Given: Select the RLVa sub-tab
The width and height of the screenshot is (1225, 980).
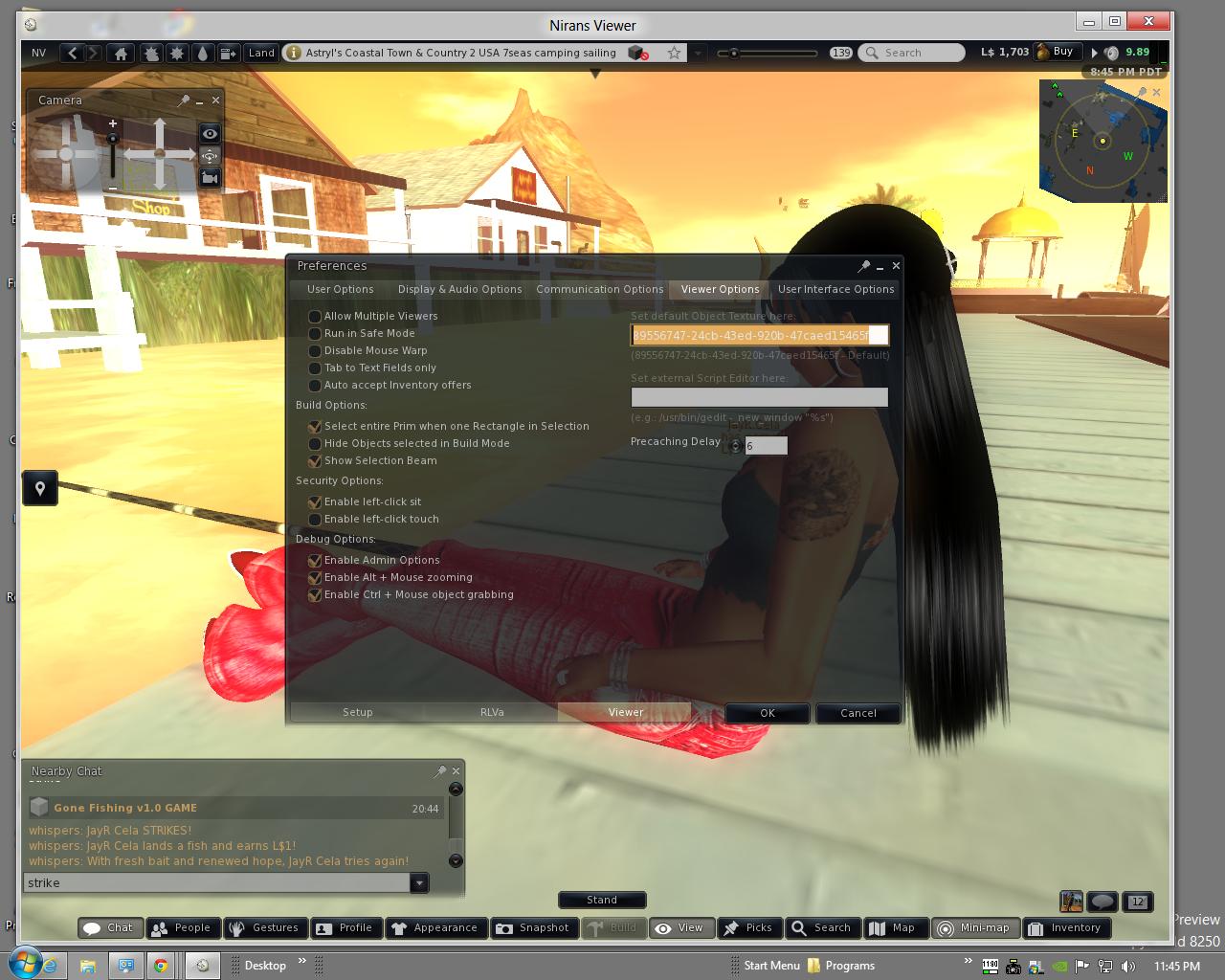Looking at the screenshot, I should (491, 713).
